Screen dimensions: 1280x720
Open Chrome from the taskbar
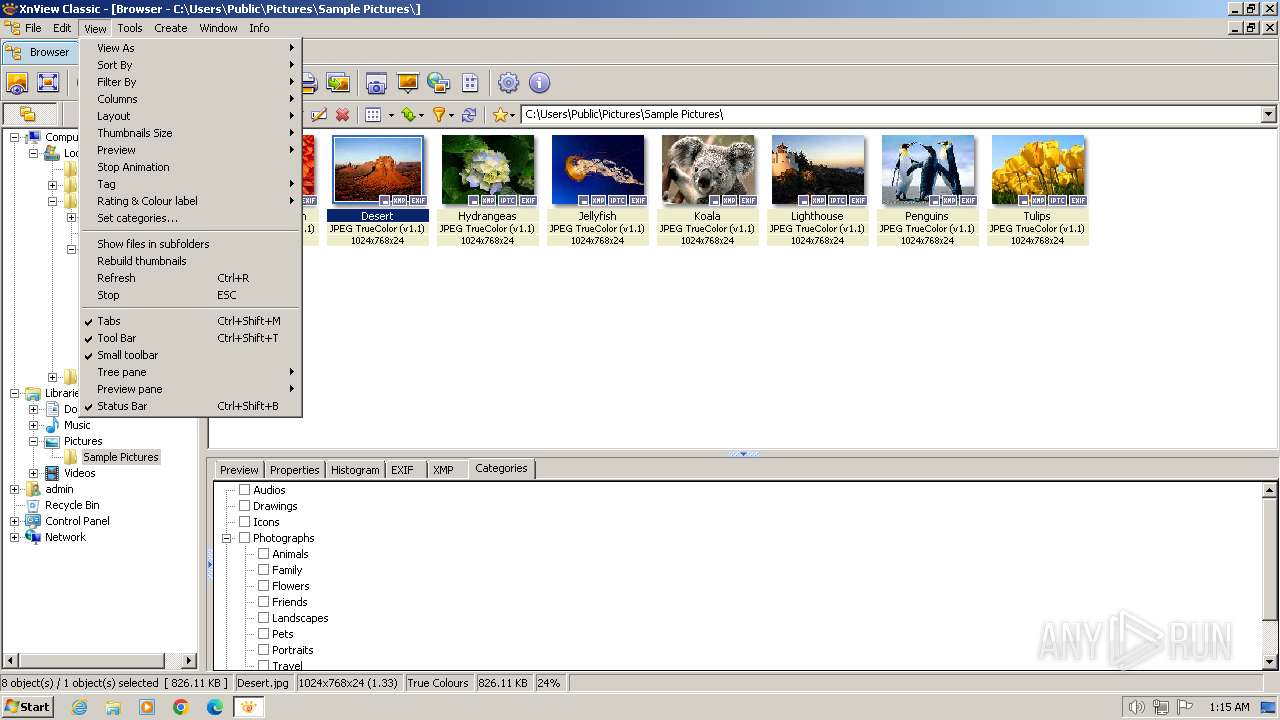181,707
